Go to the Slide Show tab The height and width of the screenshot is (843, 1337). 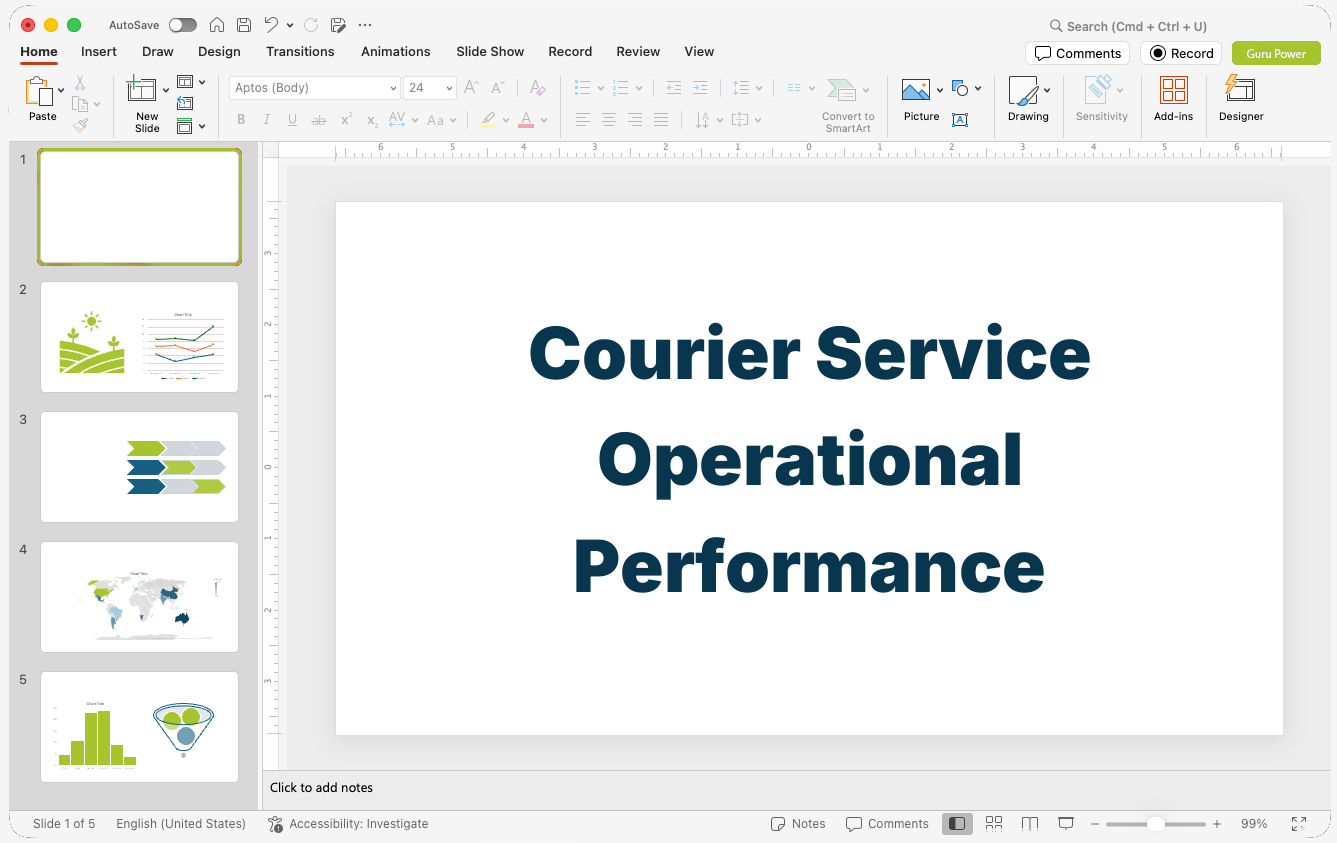point(490,52)
